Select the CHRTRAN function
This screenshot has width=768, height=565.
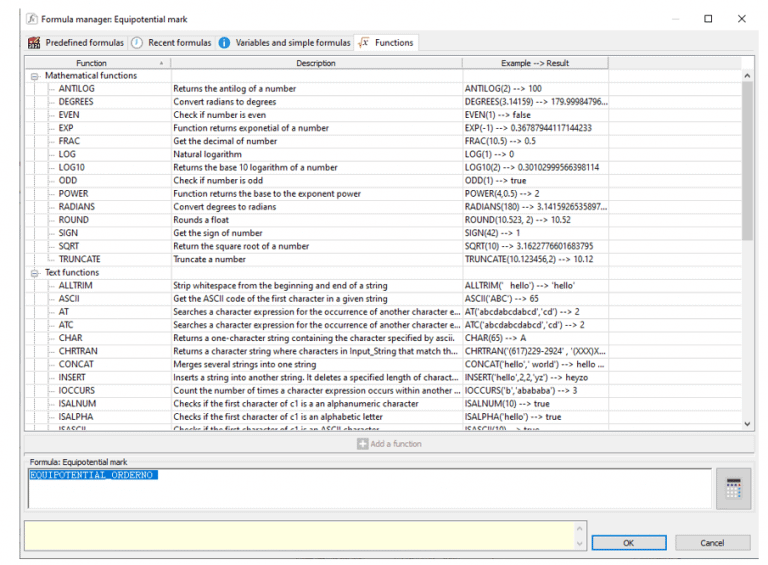pos(78,352)
